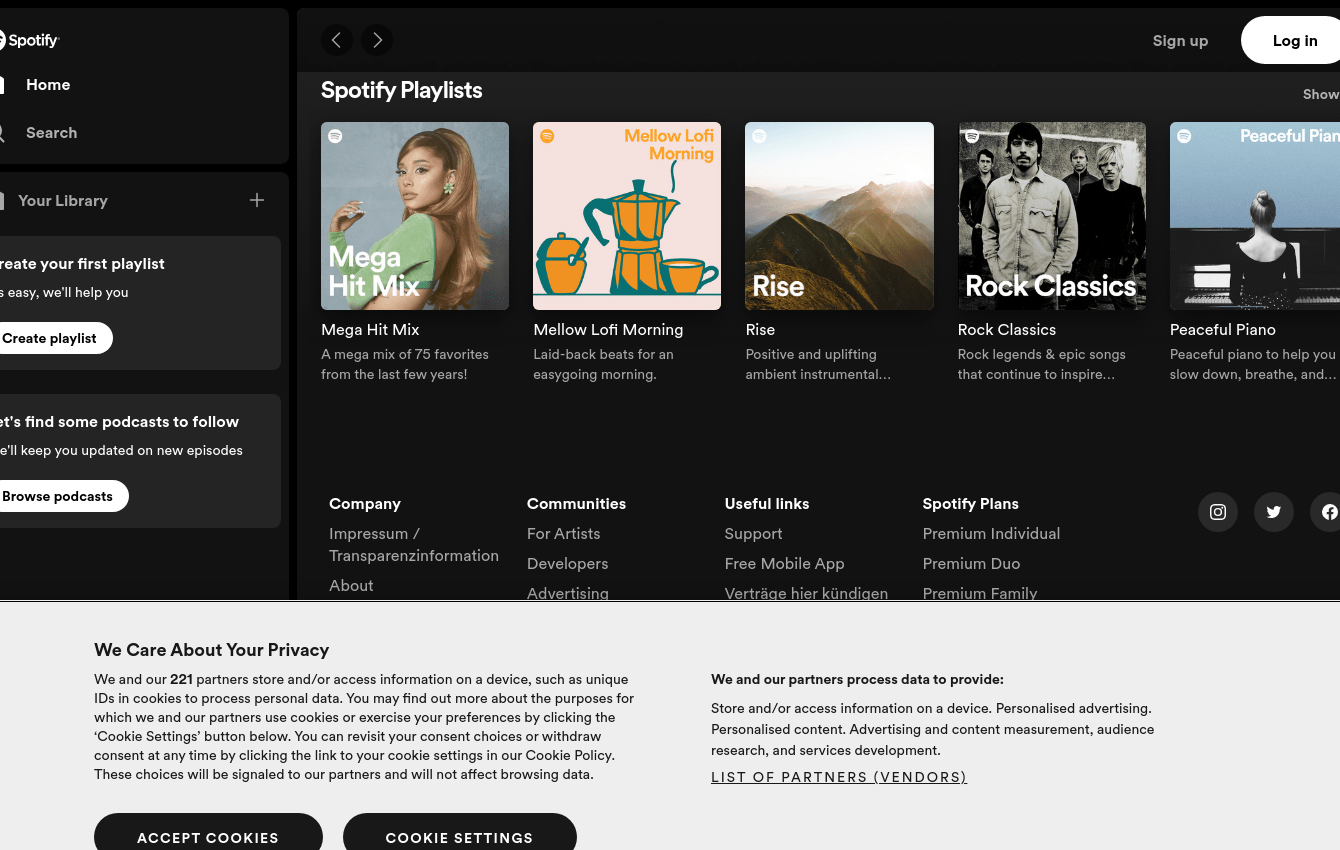Click the Rock Classics title text
Viewport: 1340px width, 850px height.
pyautogui.click(x=1007, y=329)
